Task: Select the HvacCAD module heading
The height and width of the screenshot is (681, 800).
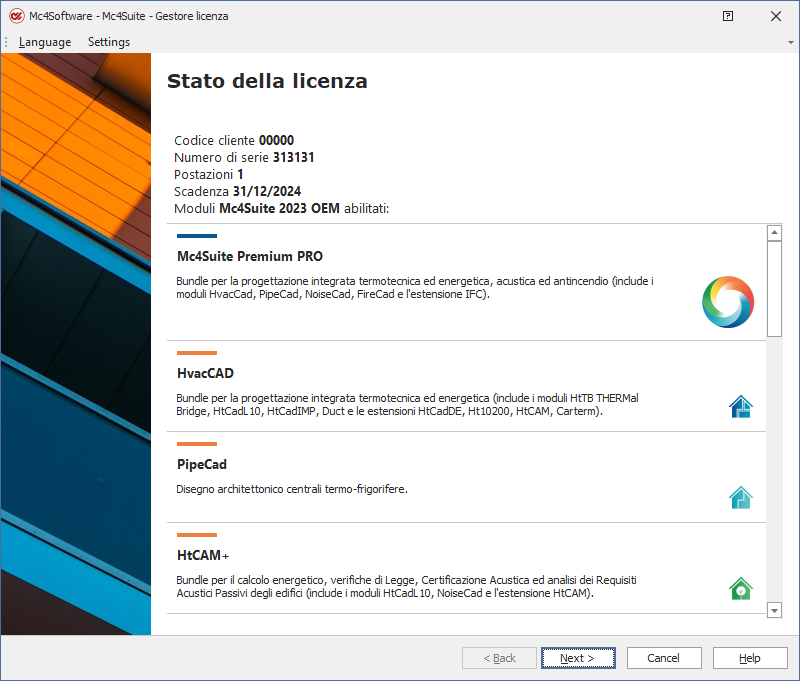Action: [205, 373]
